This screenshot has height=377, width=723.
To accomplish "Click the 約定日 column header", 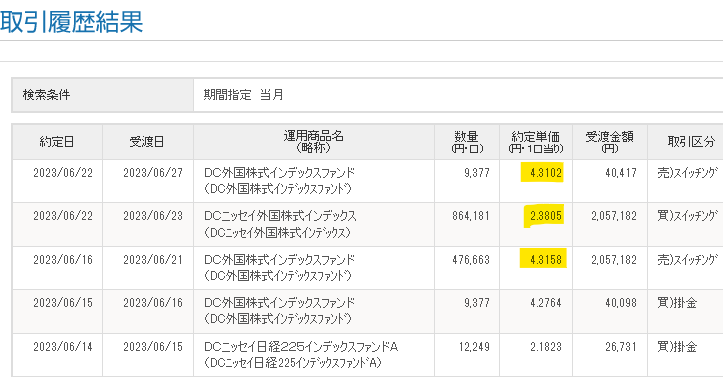I will click(x=57, y=141).
